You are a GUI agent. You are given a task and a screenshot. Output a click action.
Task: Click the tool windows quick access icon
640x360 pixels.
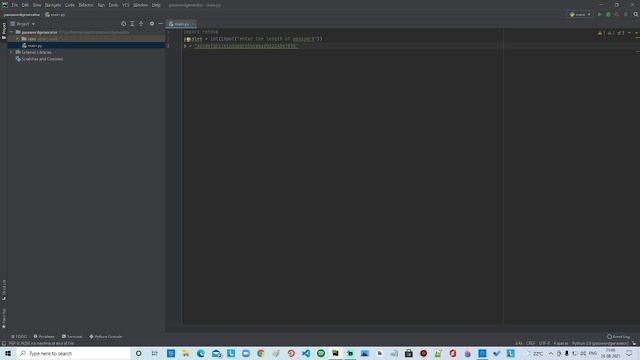point(4,343)
